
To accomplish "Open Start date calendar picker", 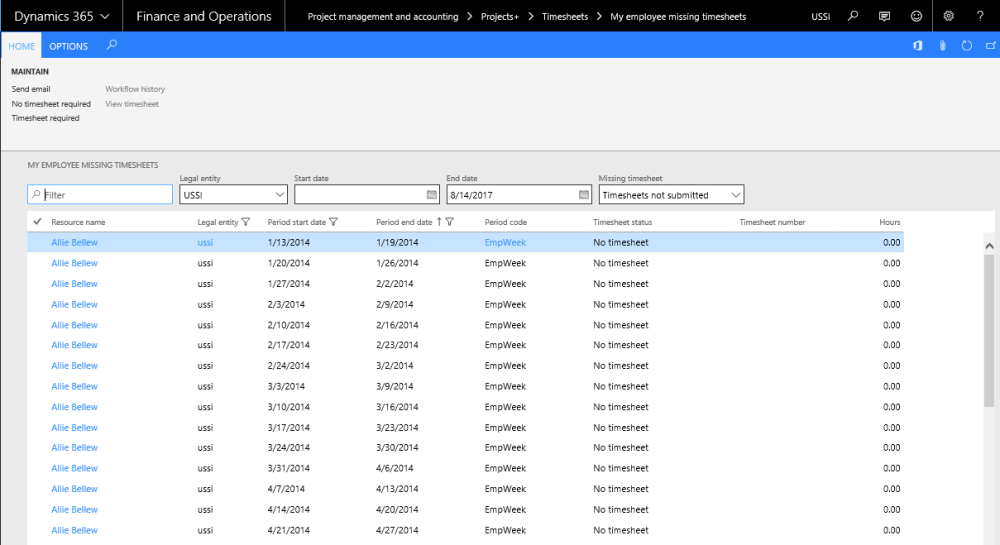I will point(432,195).
